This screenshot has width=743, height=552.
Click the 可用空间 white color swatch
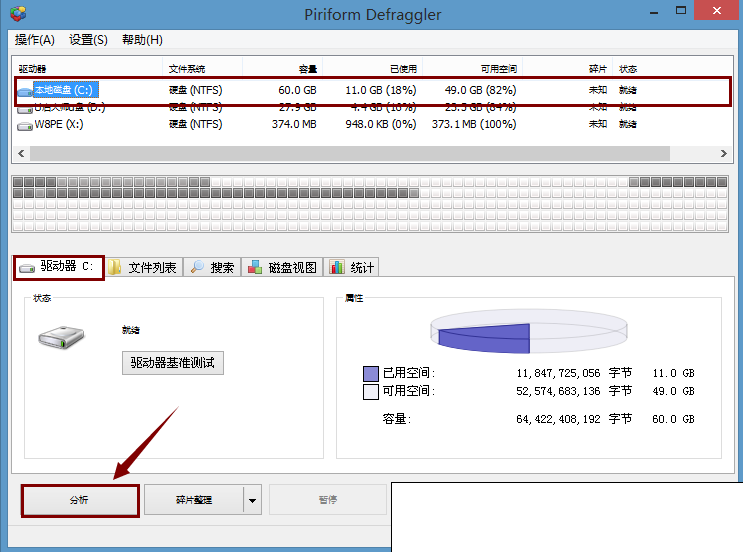[371, 392]
